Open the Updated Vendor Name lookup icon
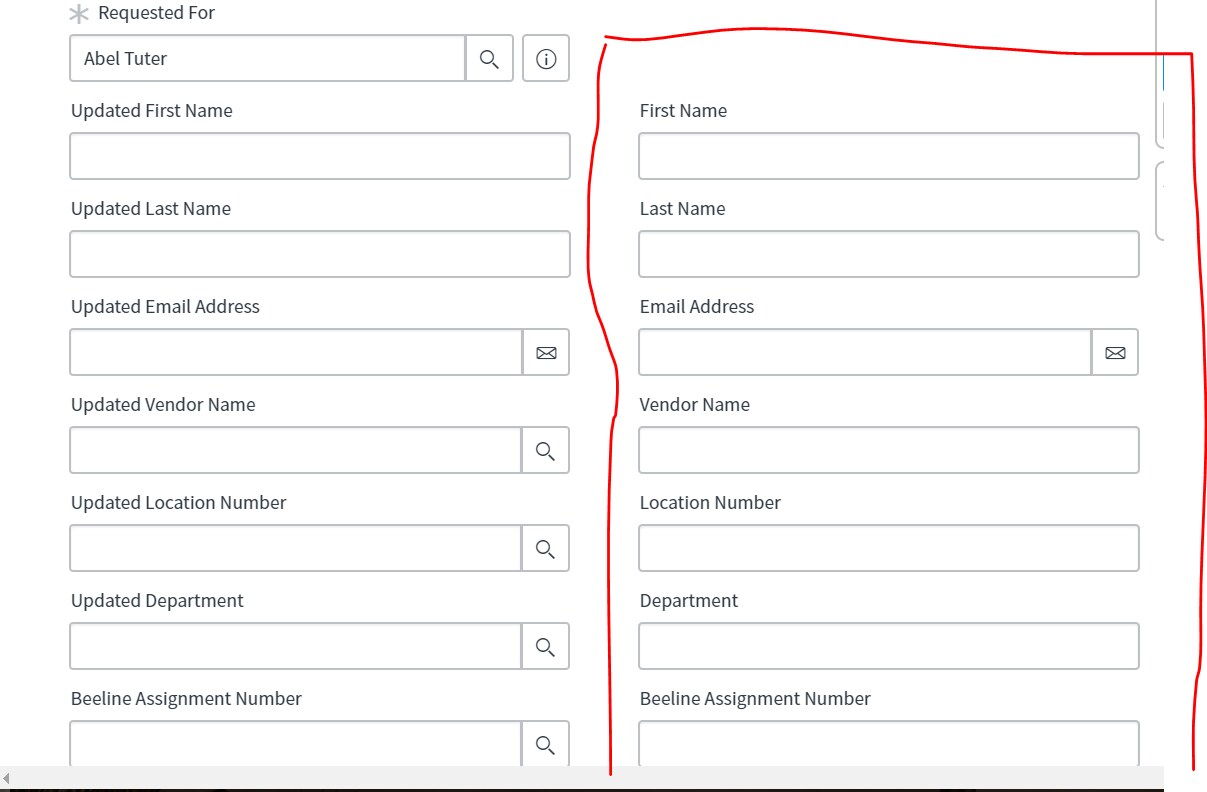 545,451
